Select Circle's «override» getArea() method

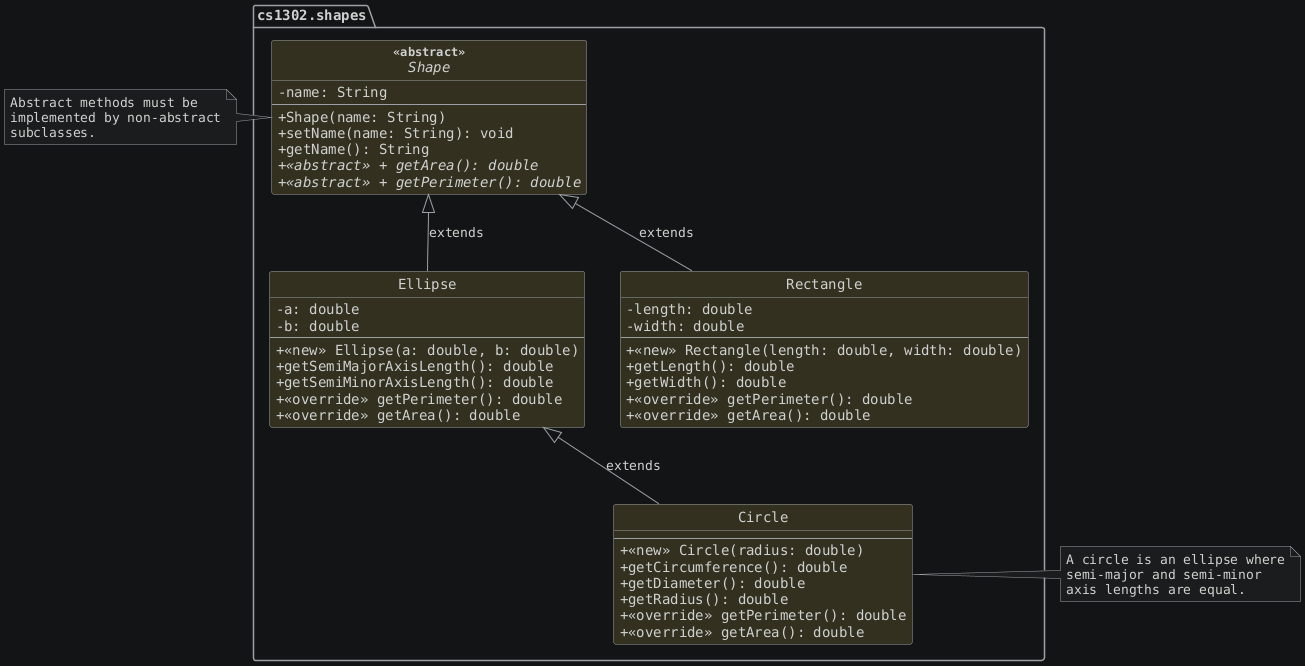[742, 632]
